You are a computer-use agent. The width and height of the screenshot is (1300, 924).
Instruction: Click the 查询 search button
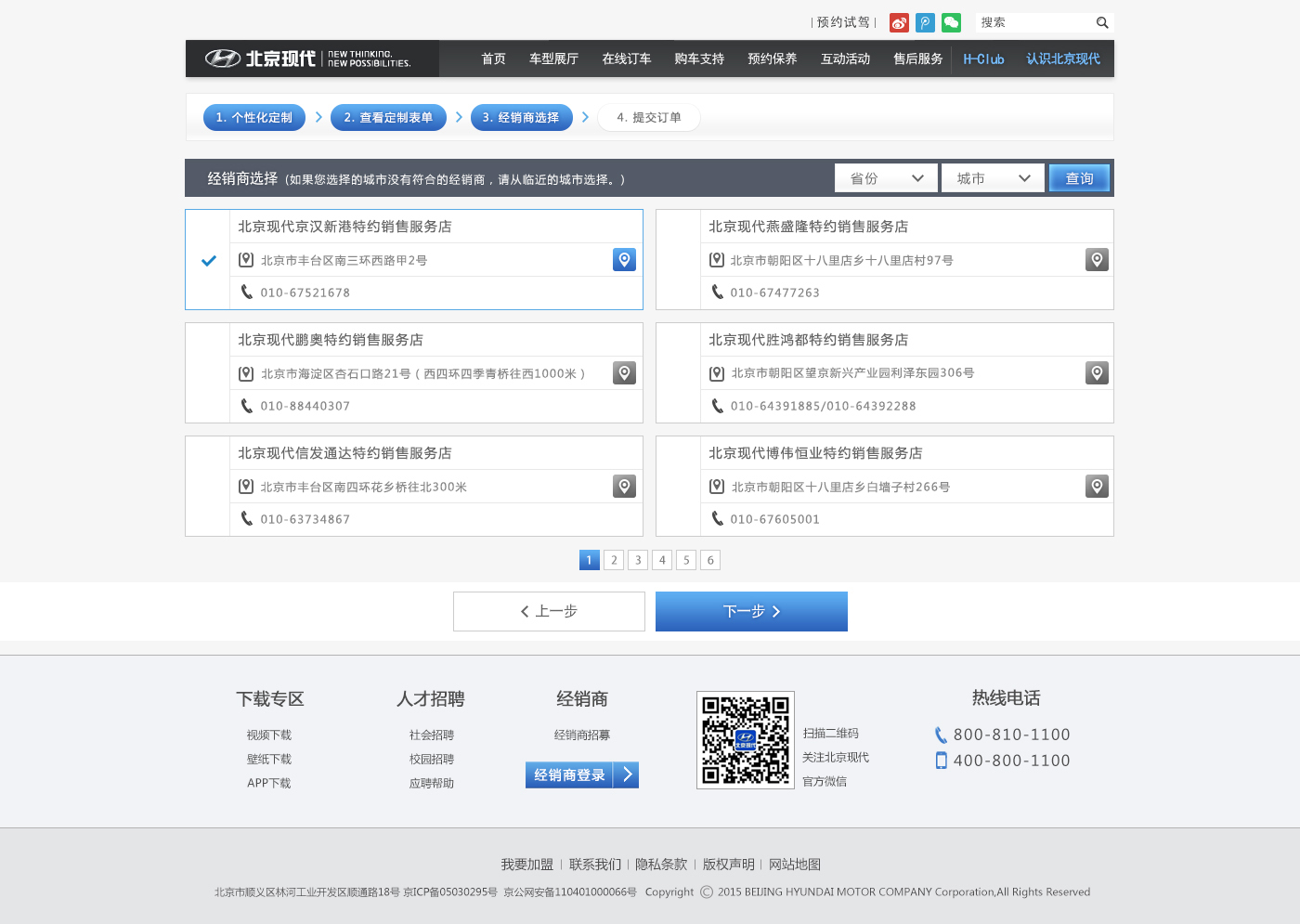pos(1079,178)
